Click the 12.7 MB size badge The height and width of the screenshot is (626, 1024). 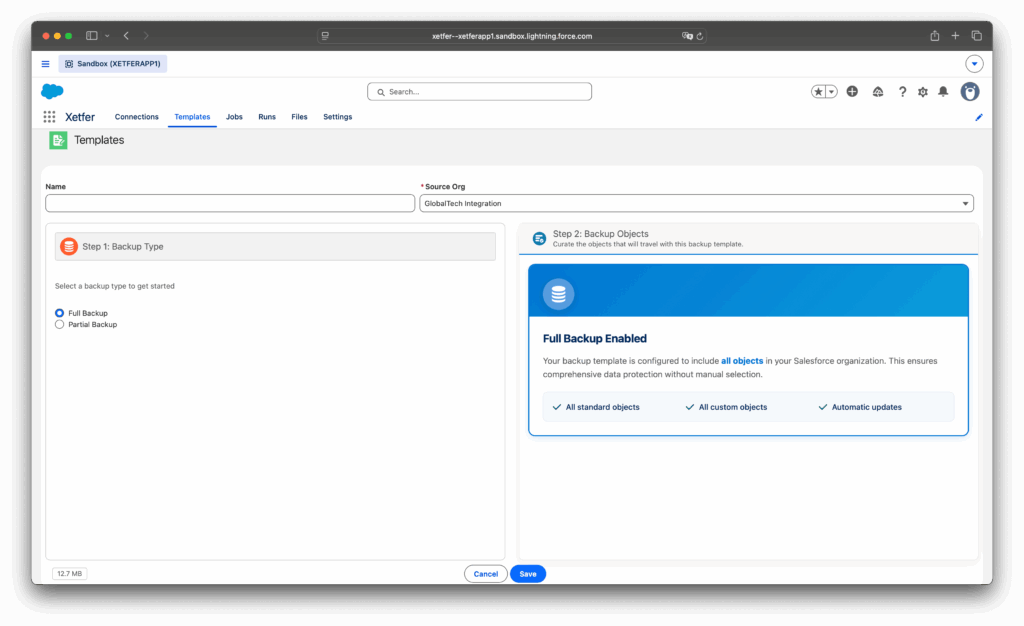click(69, 574)
